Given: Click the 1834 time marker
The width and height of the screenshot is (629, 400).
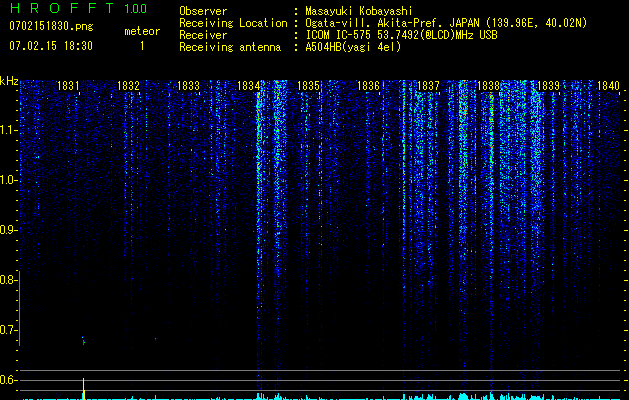Looking at the screenshot, I should click(x=248, y=85).
